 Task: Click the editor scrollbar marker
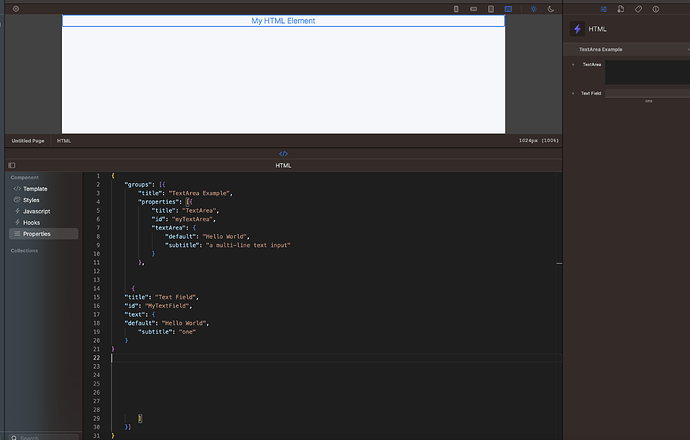click(559, 264)
